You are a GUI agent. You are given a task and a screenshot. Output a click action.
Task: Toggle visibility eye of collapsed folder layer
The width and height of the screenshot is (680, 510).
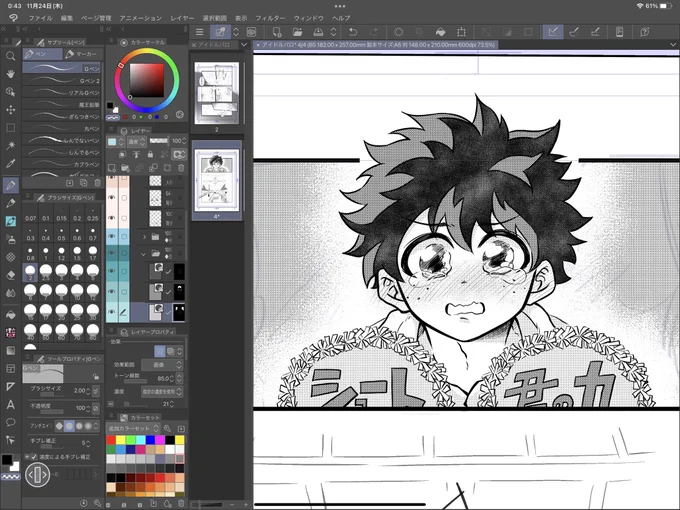111,236
